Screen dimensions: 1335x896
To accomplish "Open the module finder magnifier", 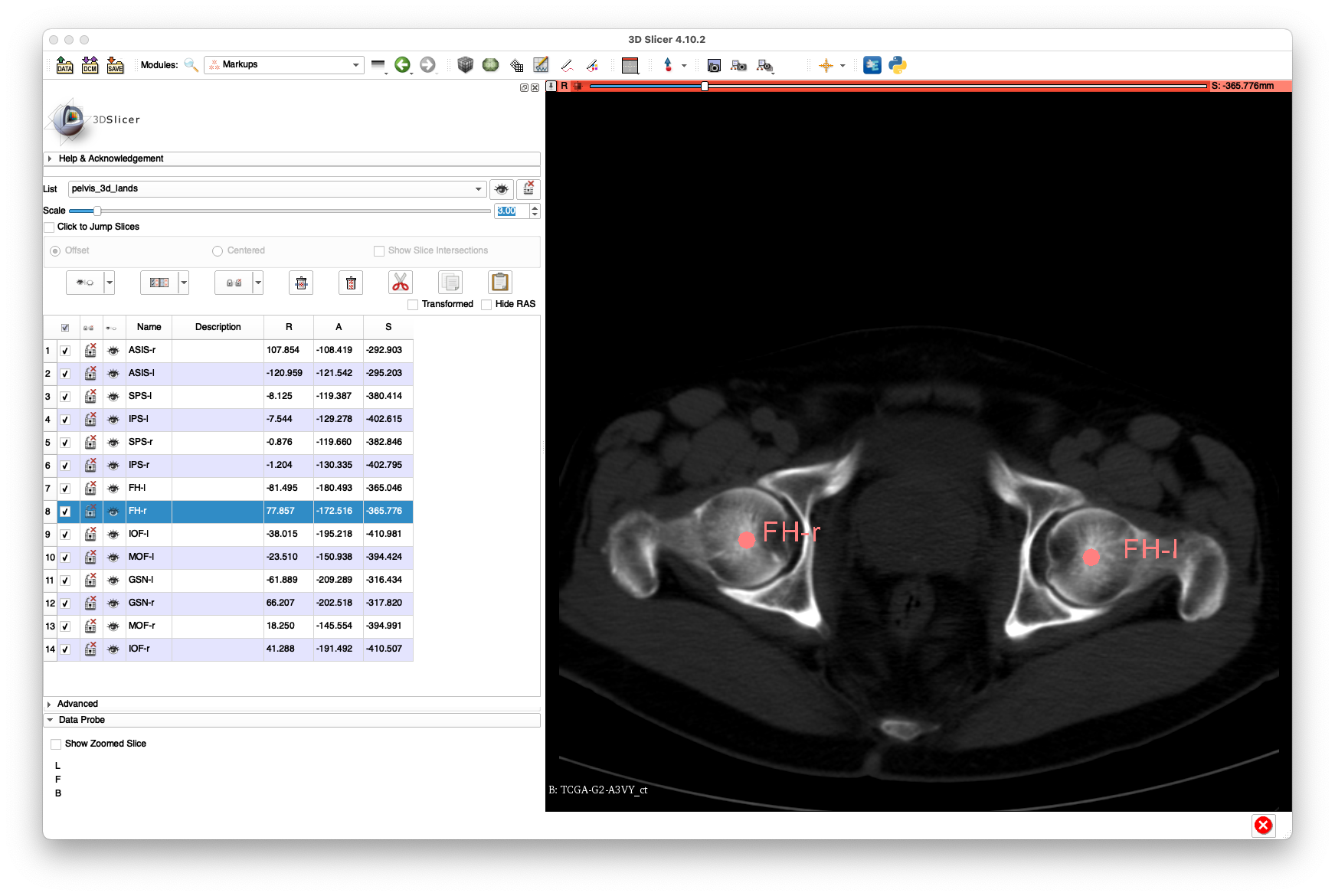I will click(x=191, y=65).
